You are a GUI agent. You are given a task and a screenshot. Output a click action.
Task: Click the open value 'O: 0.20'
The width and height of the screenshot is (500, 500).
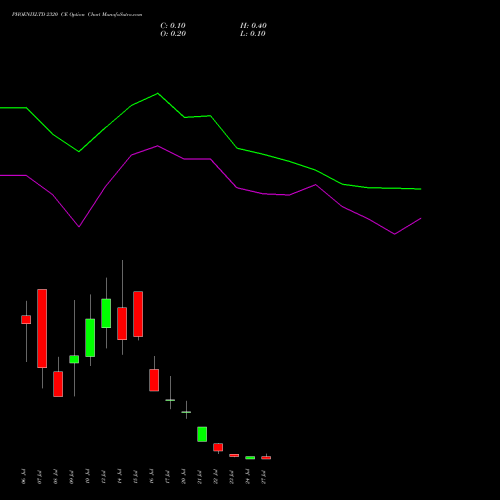[x=173, y=34]
